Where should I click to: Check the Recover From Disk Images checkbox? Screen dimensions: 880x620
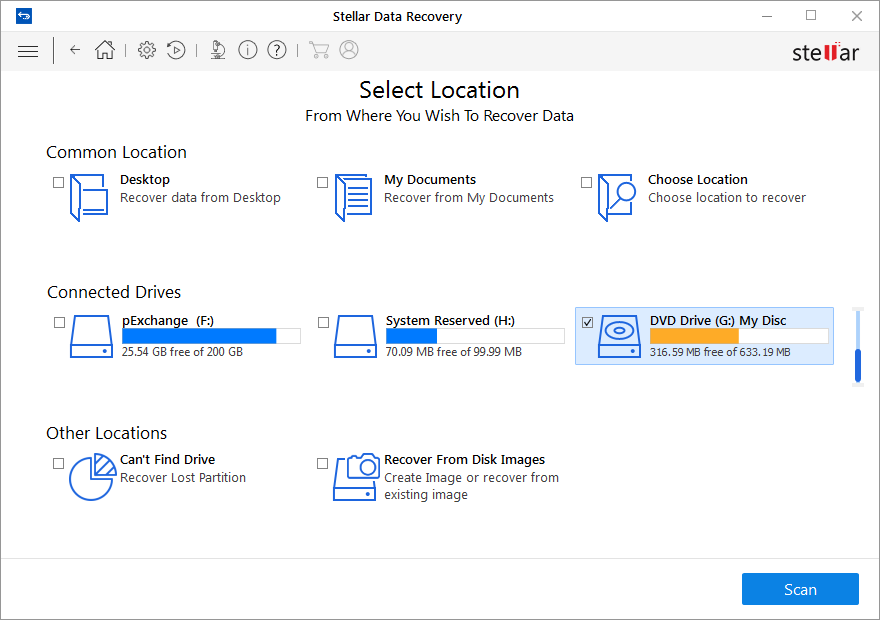(x=322, y=463)
